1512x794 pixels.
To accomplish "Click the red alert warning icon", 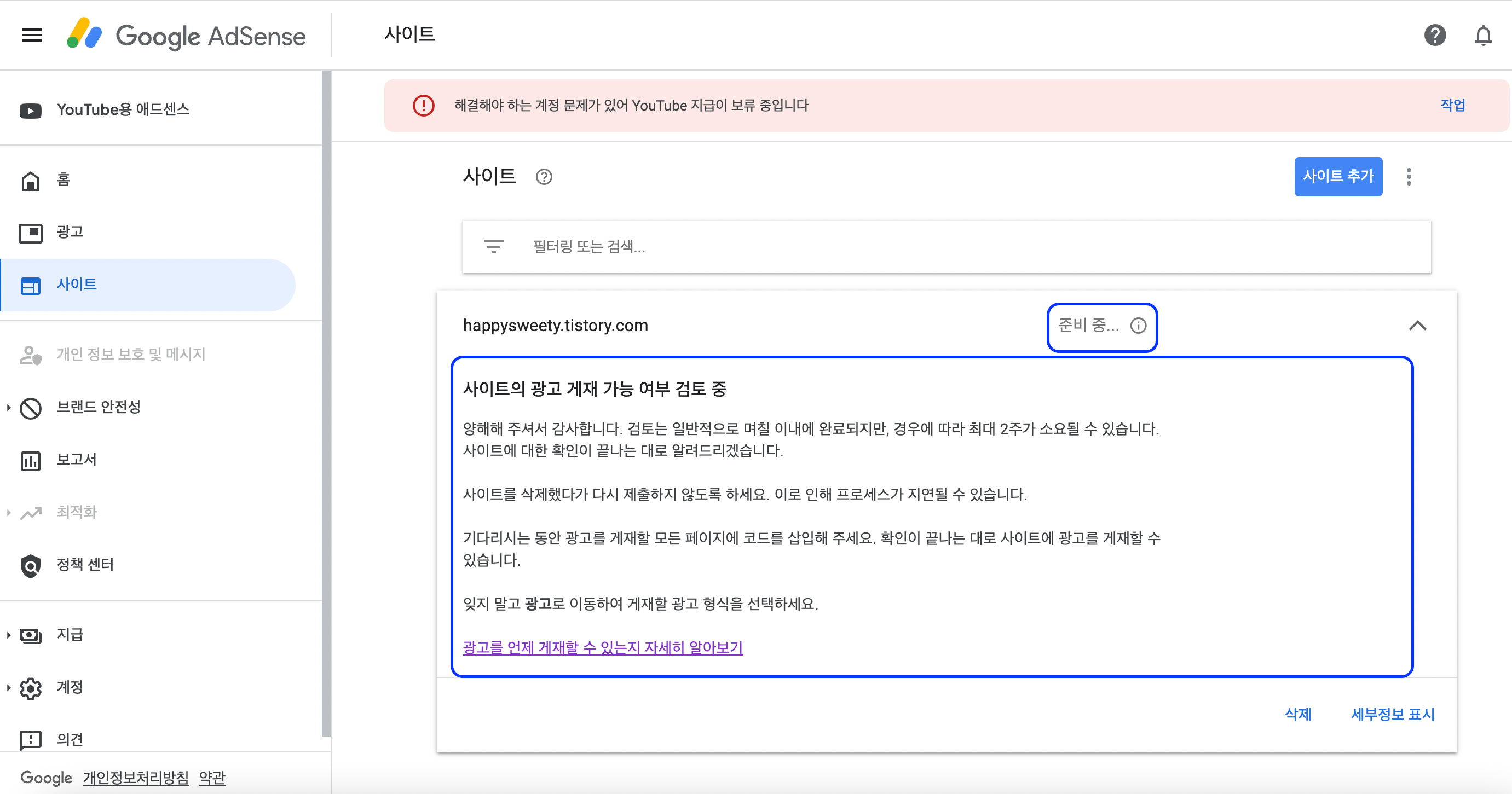I will [x=423, y=106].
